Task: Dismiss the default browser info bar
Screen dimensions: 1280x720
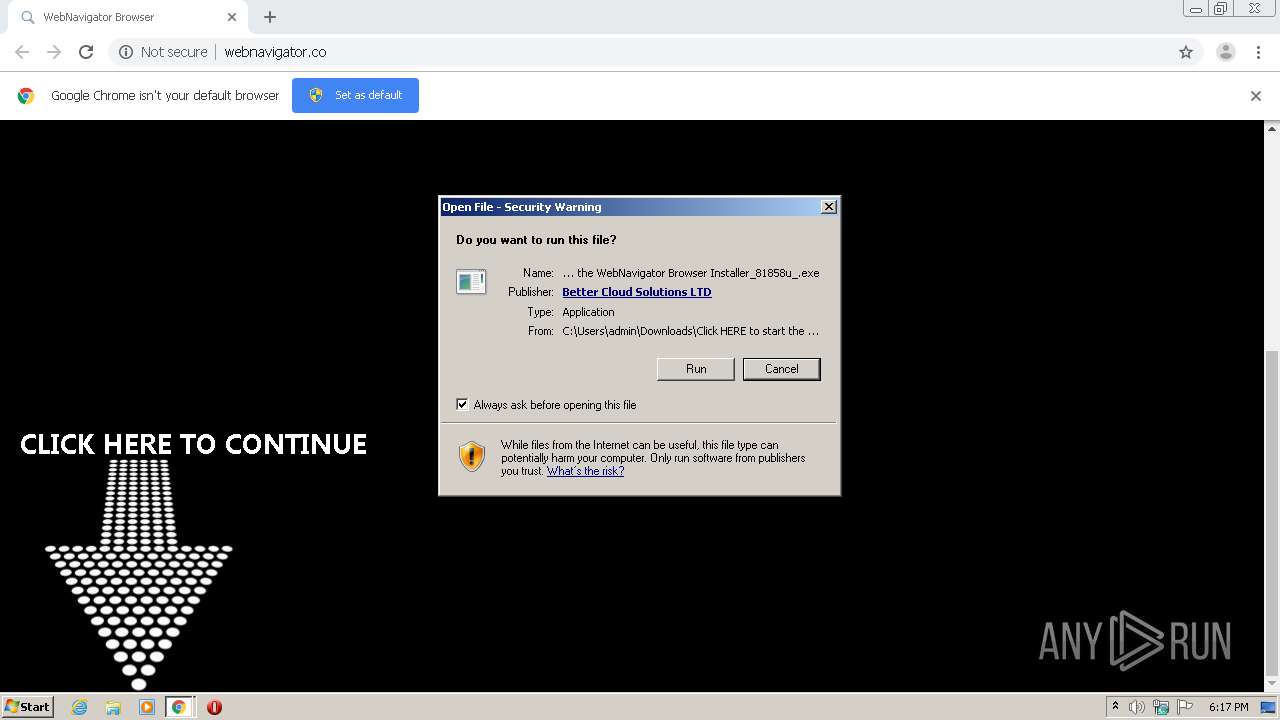Action: tap(1256, 96)
